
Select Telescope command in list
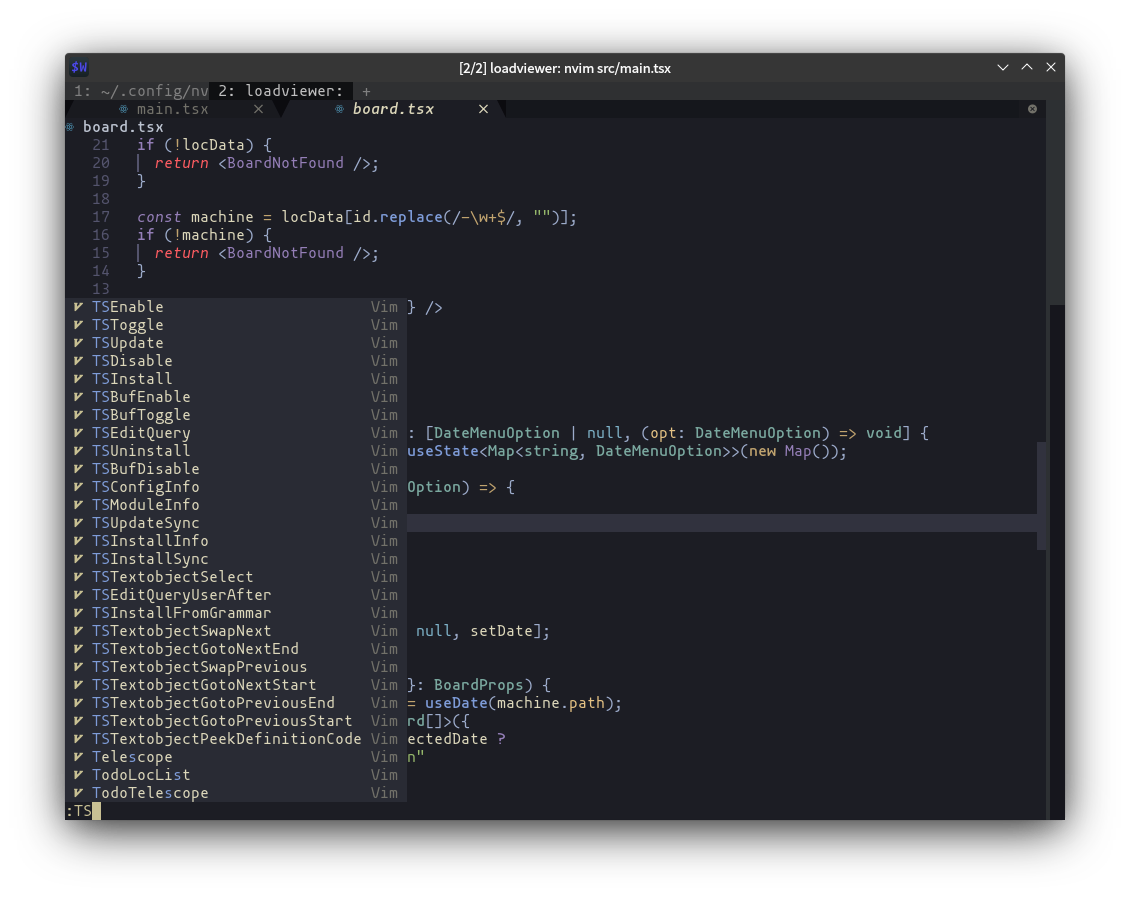(x=236, y=757)
